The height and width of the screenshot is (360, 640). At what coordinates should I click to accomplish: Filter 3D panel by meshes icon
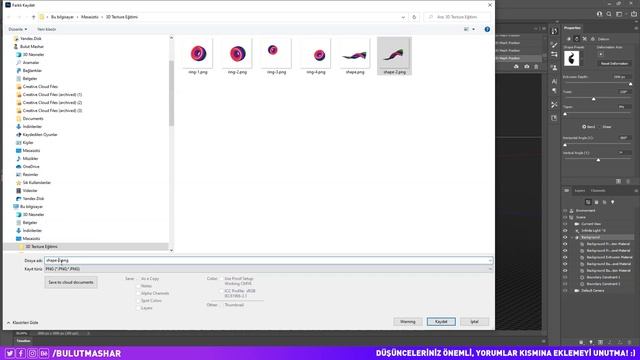[596, 202]
